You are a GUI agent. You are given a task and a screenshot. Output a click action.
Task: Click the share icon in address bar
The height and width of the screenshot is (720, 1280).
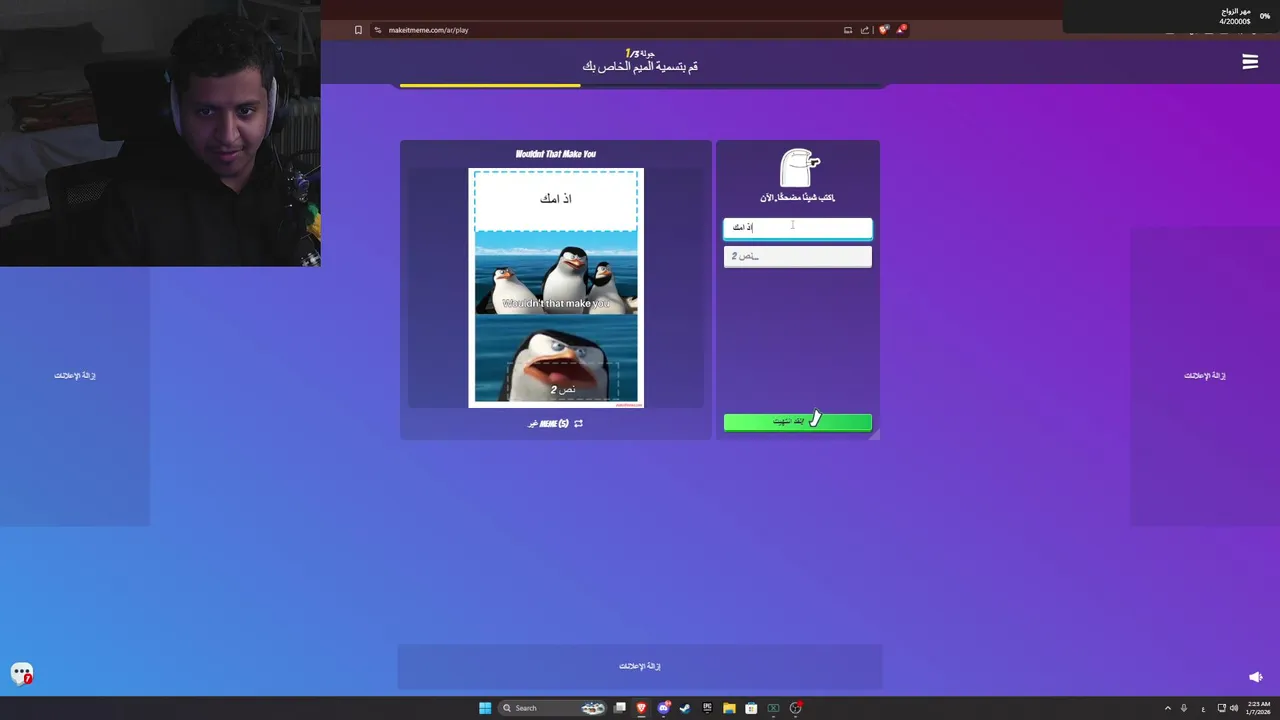pyautogui.click(x=865, y=30)
